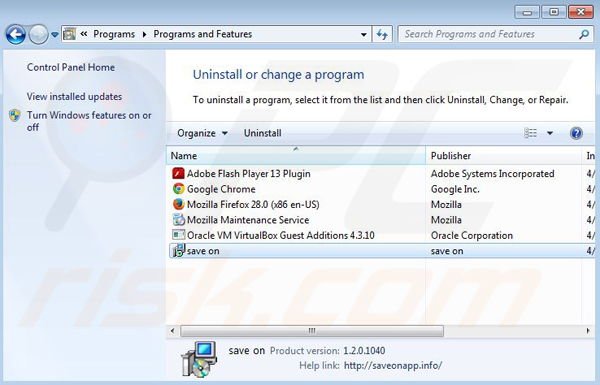Screen dimensions: 600x385
Task: Click the save on installer icon in list
Action: [178, 251]
